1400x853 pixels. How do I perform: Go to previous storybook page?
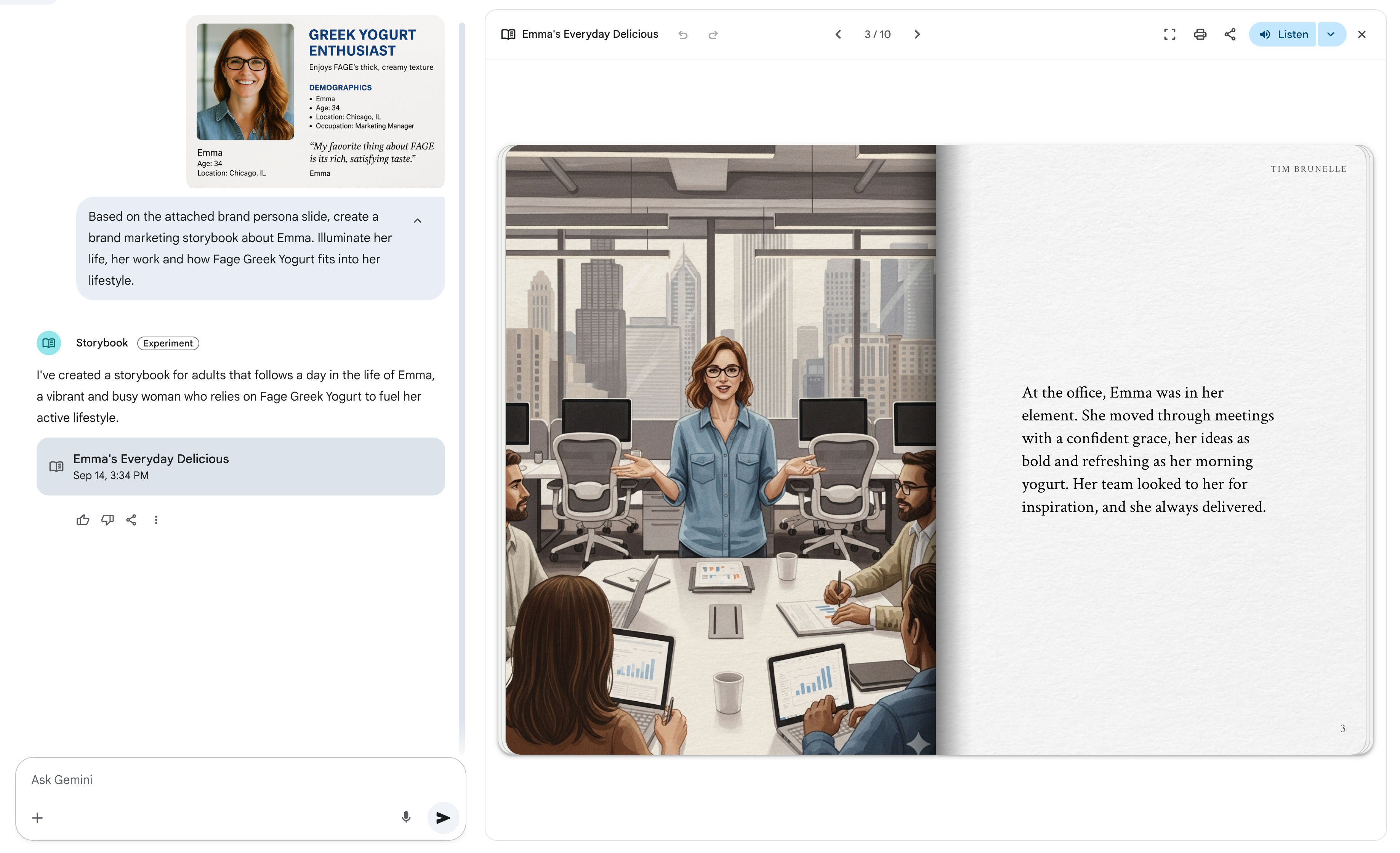click(x=838, y=35)
